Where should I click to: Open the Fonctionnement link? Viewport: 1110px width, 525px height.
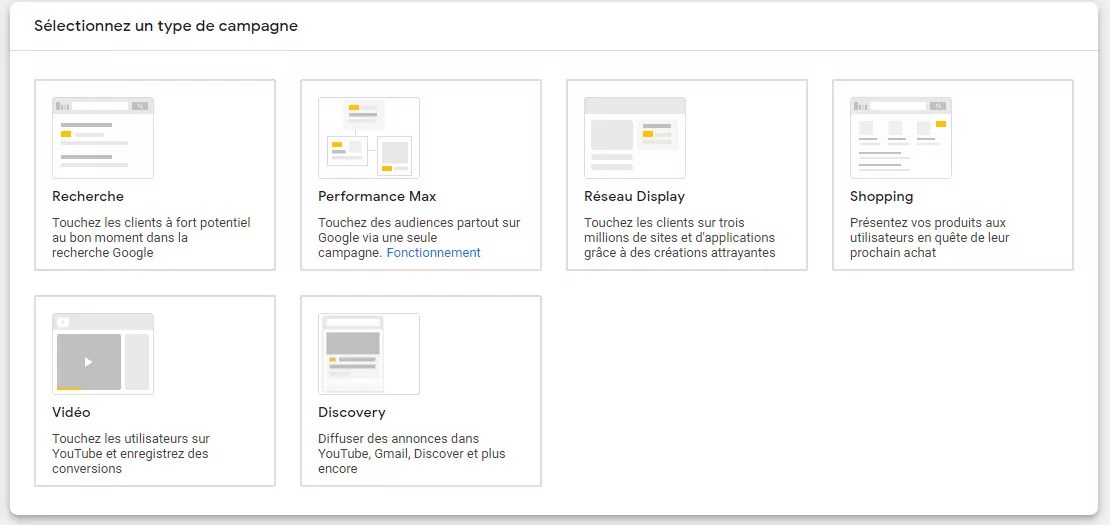point(433,253)
